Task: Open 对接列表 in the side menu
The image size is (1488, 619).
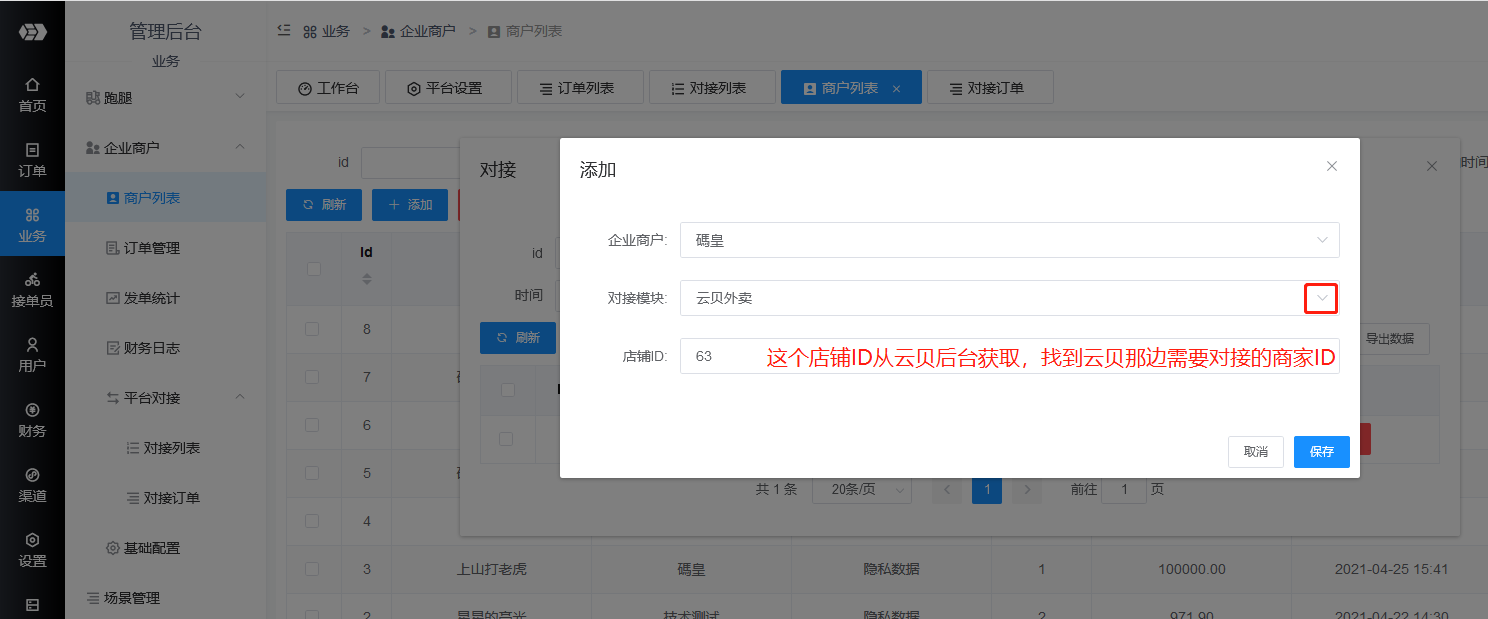Action: [x=166, y=448]
